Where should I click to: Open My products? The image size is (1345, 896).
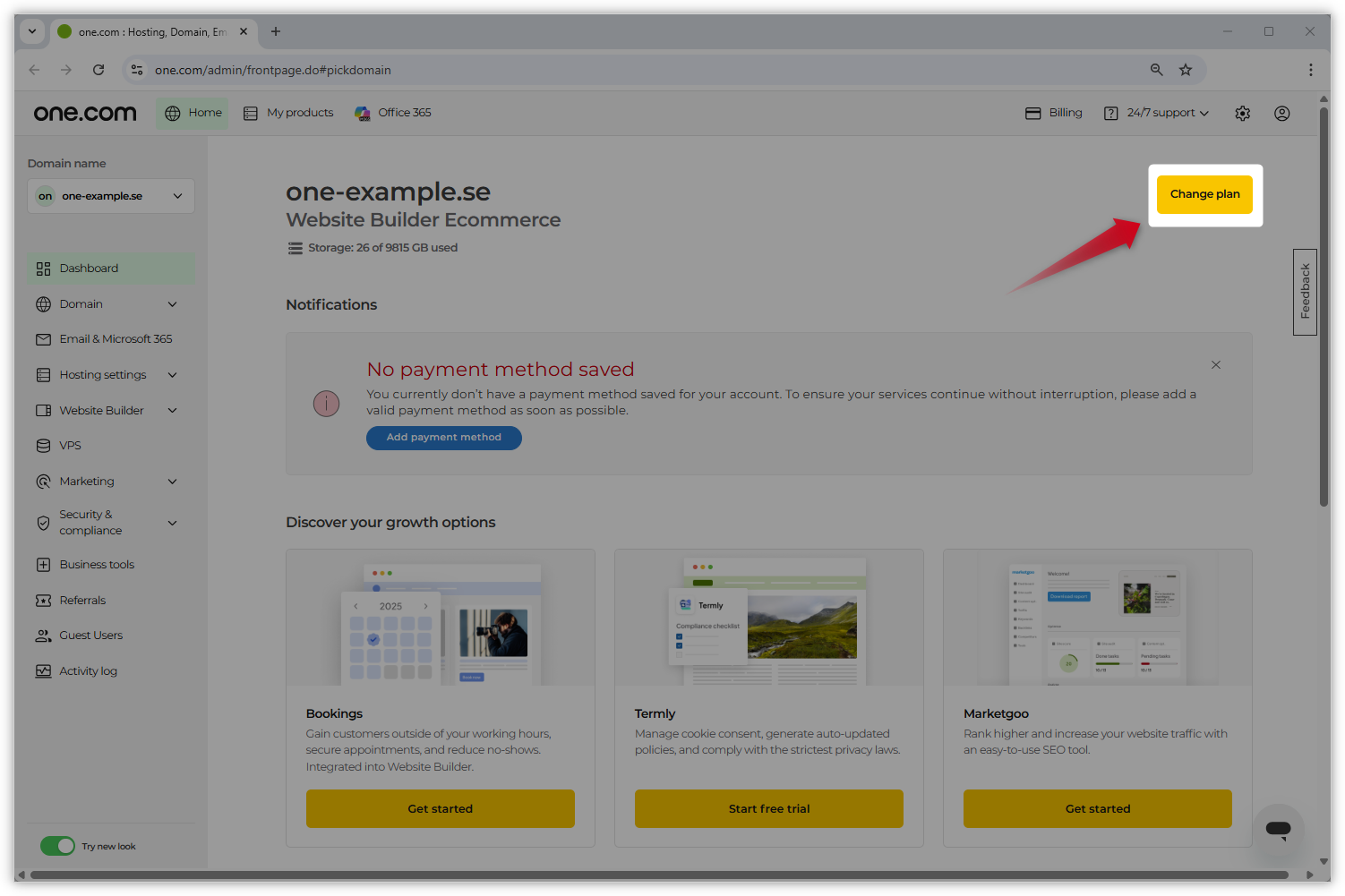(288, 113)
